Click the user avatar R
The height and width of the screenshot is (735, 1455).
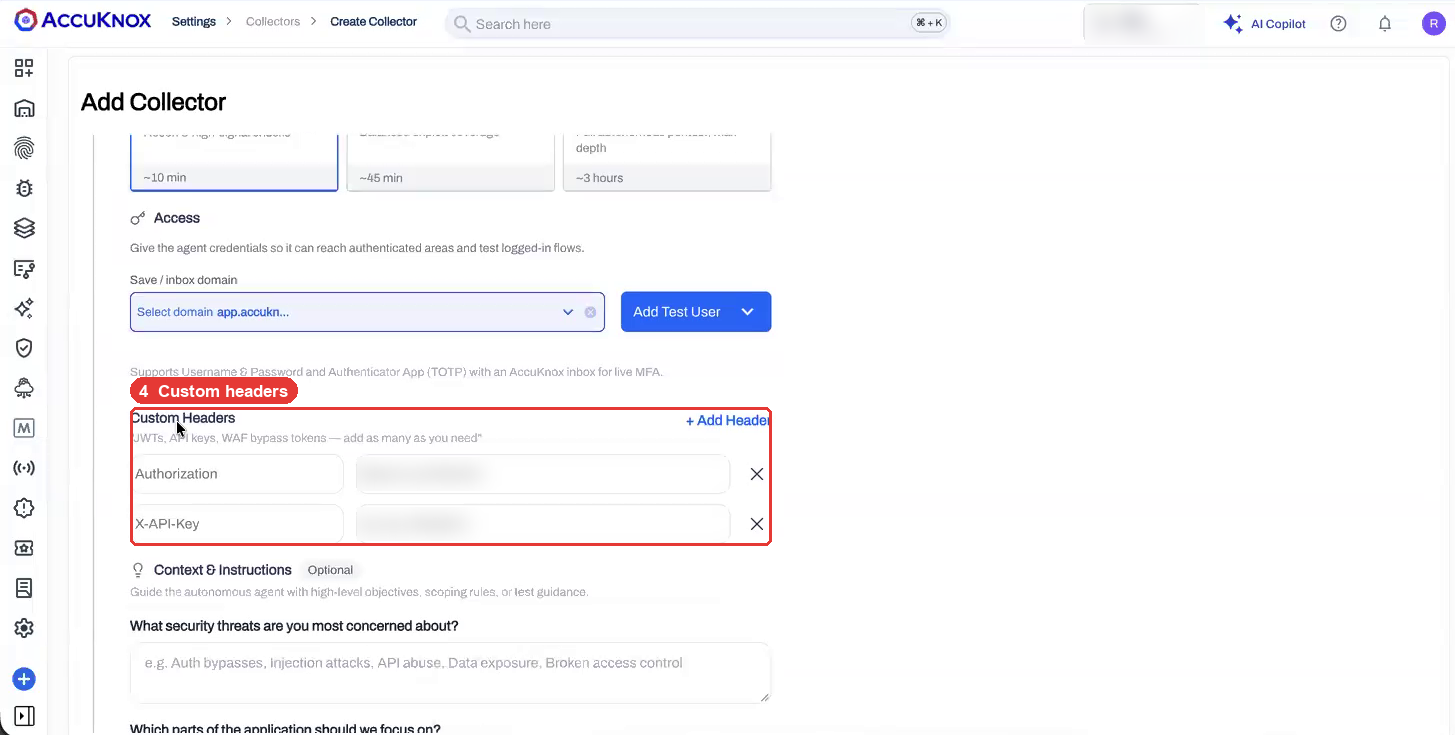(1434, 24)
